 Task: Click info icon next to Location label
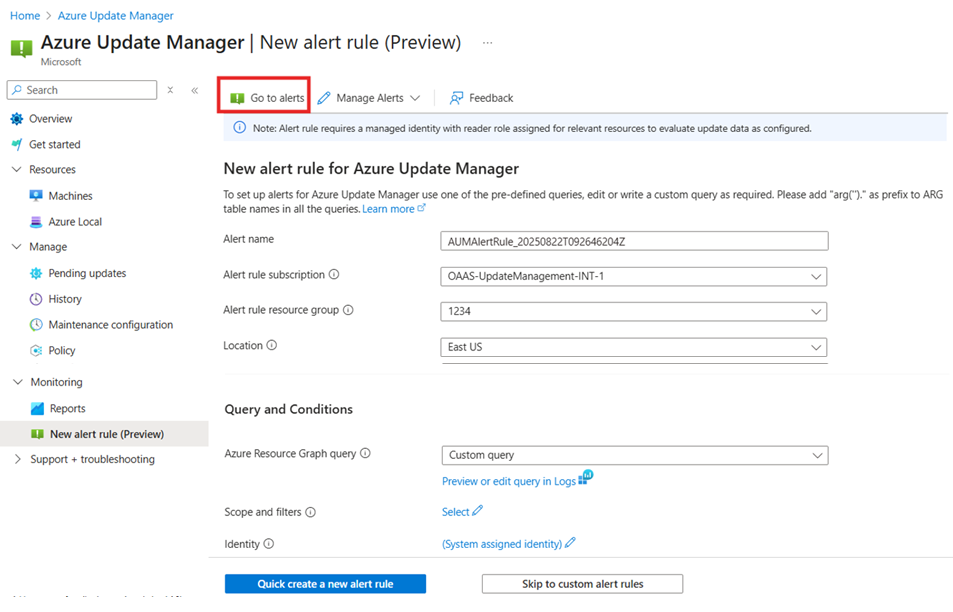point(272,346)
